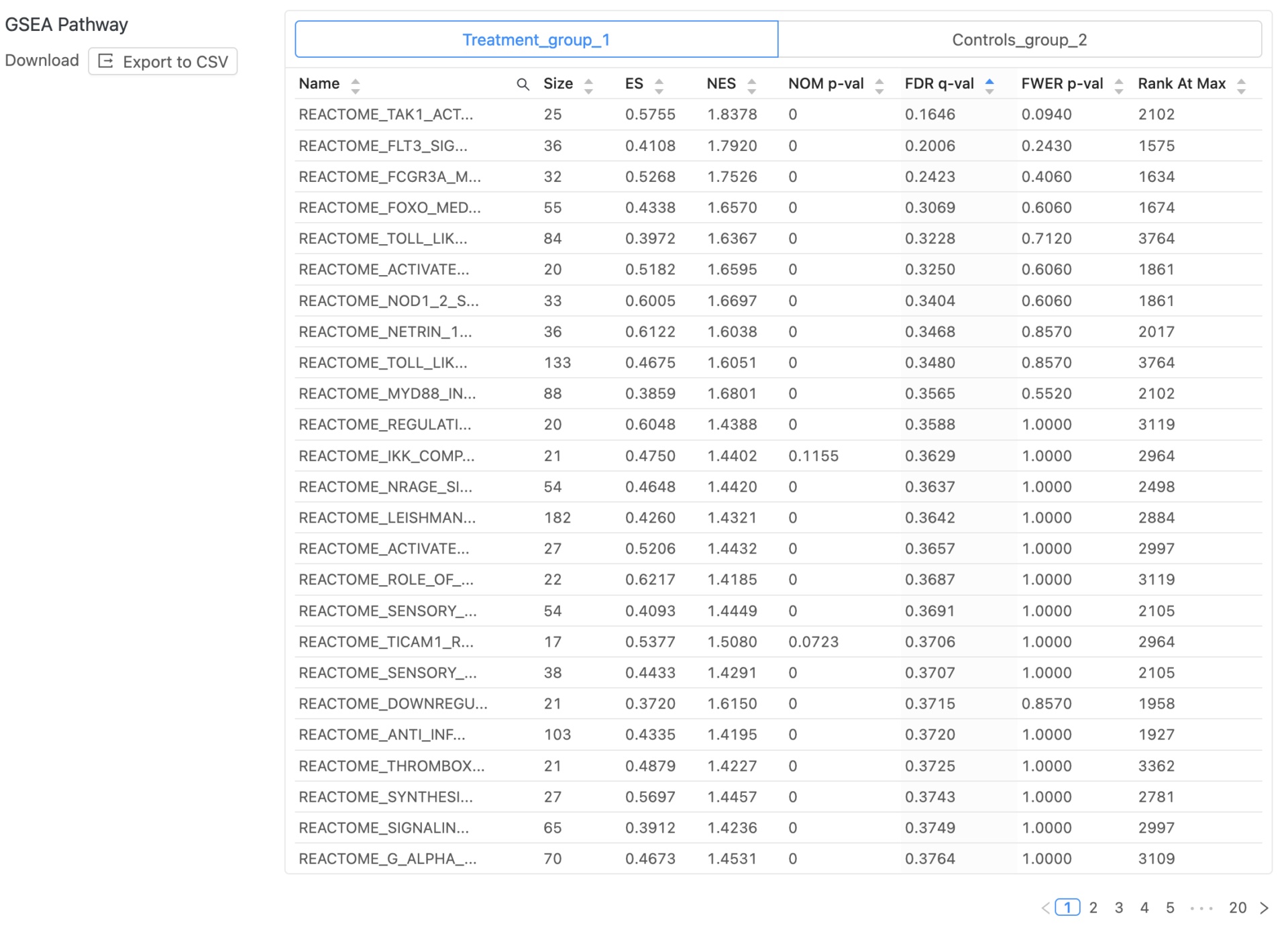
Task: Sort table by Size column arrows
Action: click(588, 85)
